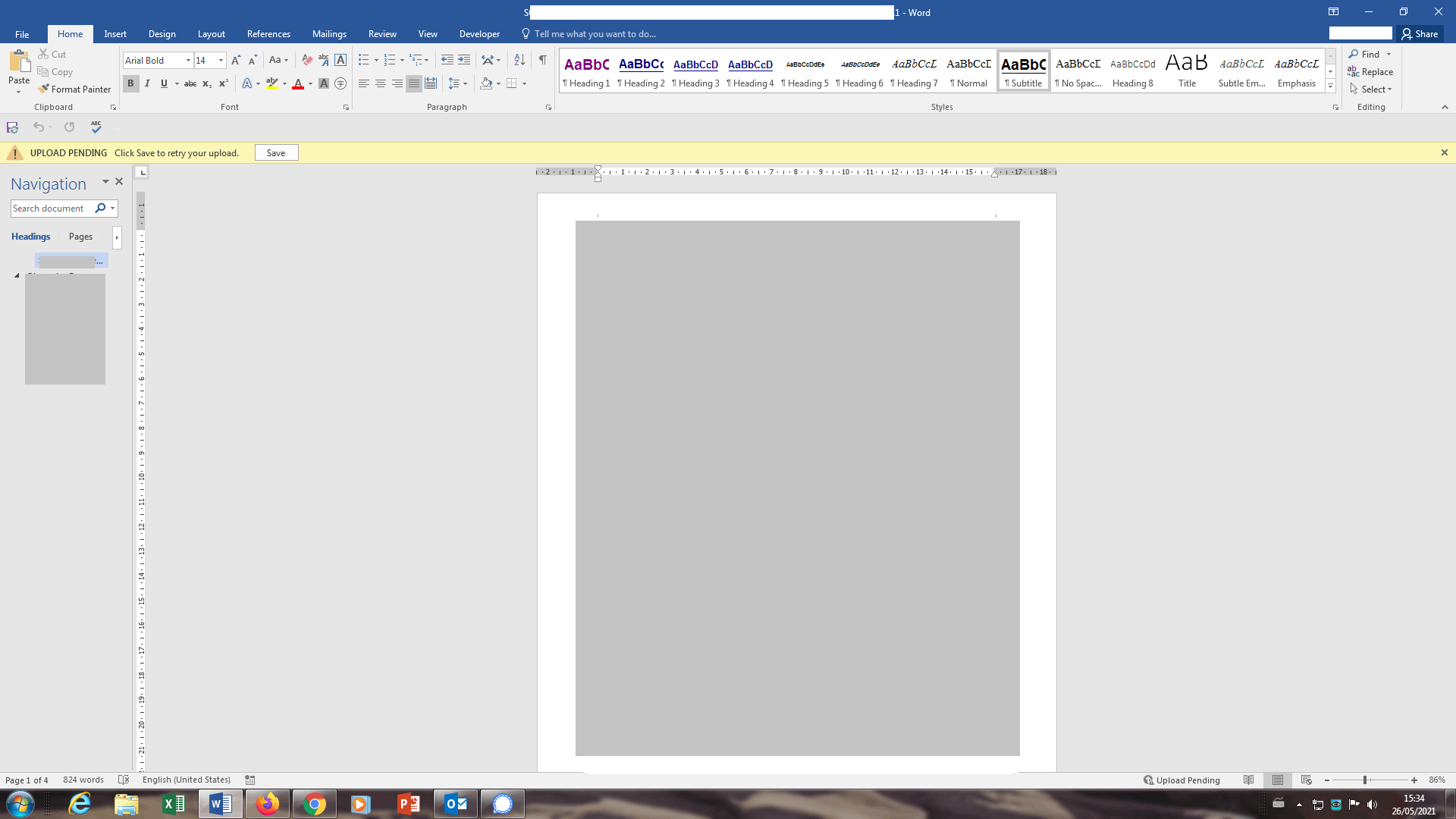Toggle Italic formatting
The image size is (1456, 819).
click(147, 83)
